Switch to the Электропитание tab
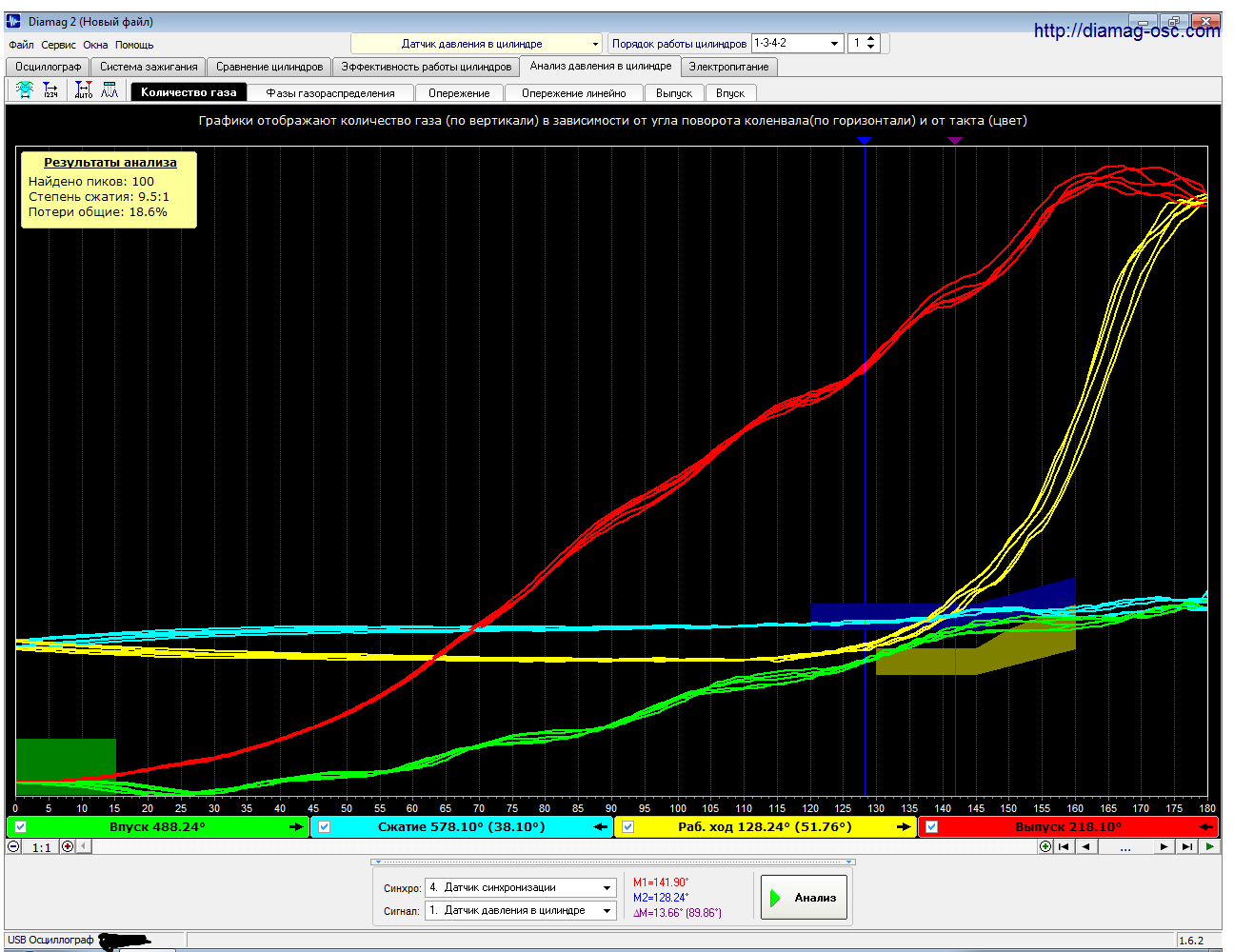This screenshot has height=952, width=1234. (x=728, y=67)
